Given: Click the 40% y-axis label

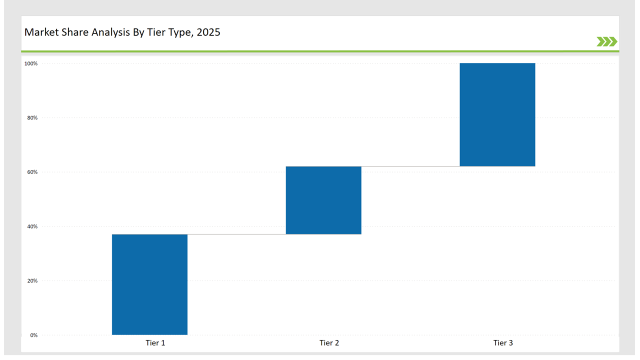Looking at the screenshot, I should [x=32, y=227].
